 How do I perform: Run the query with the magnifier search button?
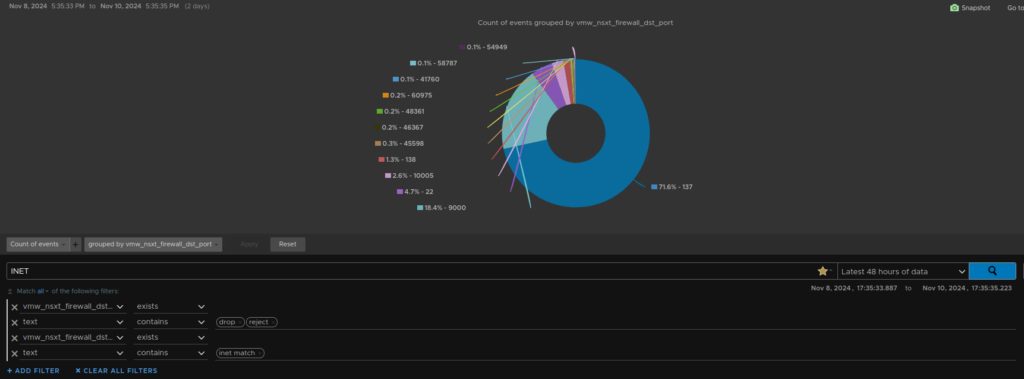pyautogui.click(x=992, y=271)
